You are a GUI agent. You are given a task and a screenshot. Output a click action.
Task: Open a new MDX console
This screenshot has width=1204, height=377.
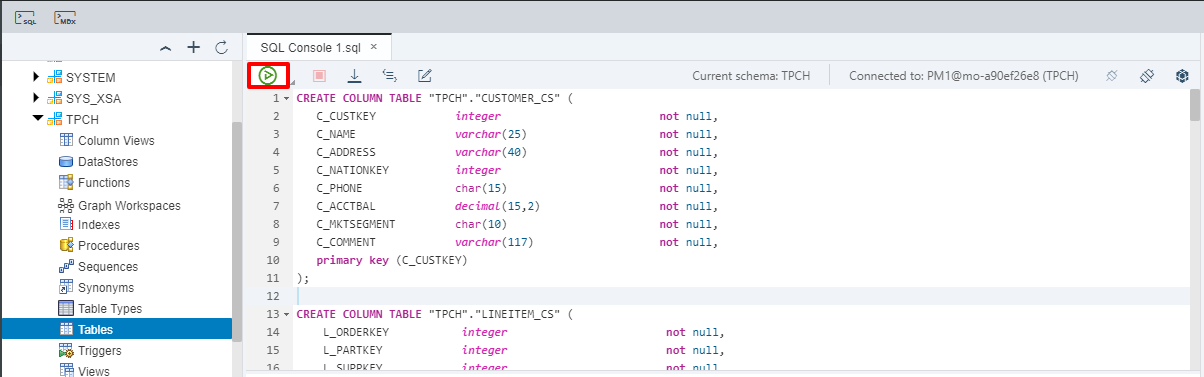coord(66,17)
